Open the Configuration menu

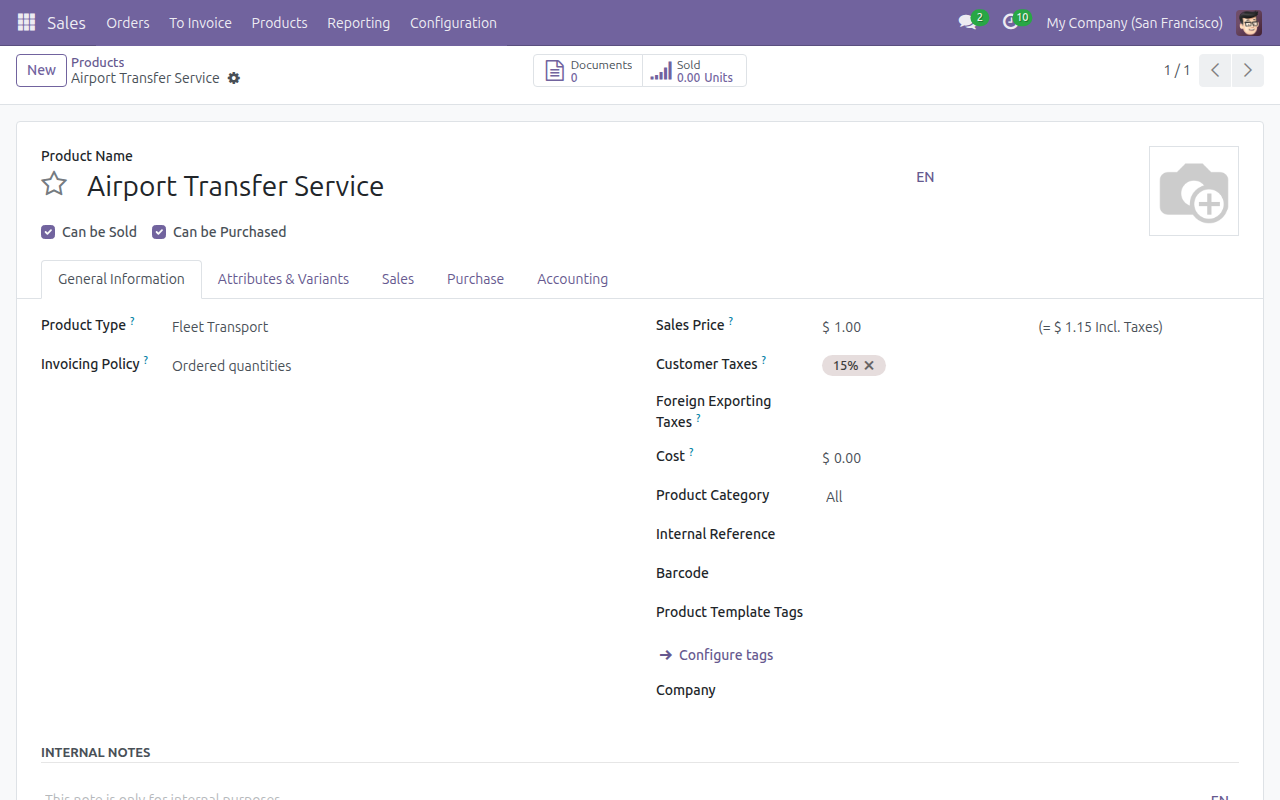click(x=453, y=23)
